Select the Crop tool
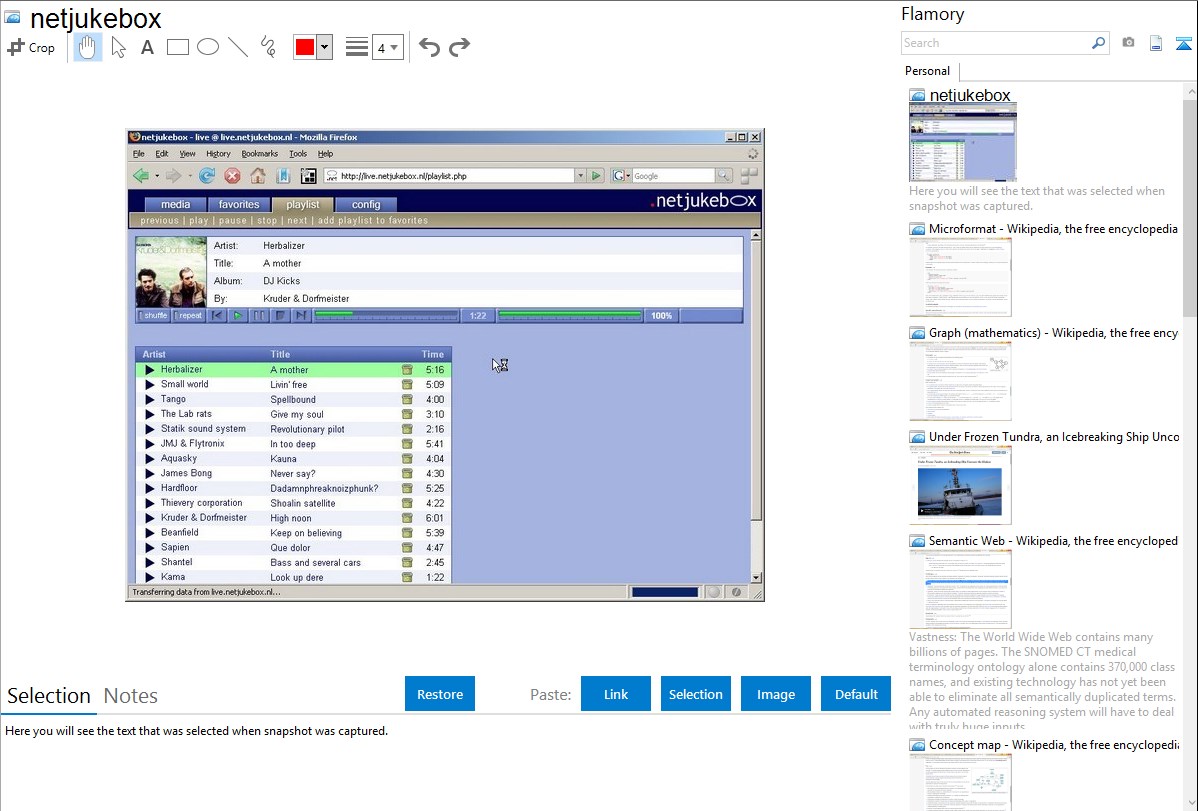The image size is (1198, 811). pyautogui.click(x=31, y=47)
